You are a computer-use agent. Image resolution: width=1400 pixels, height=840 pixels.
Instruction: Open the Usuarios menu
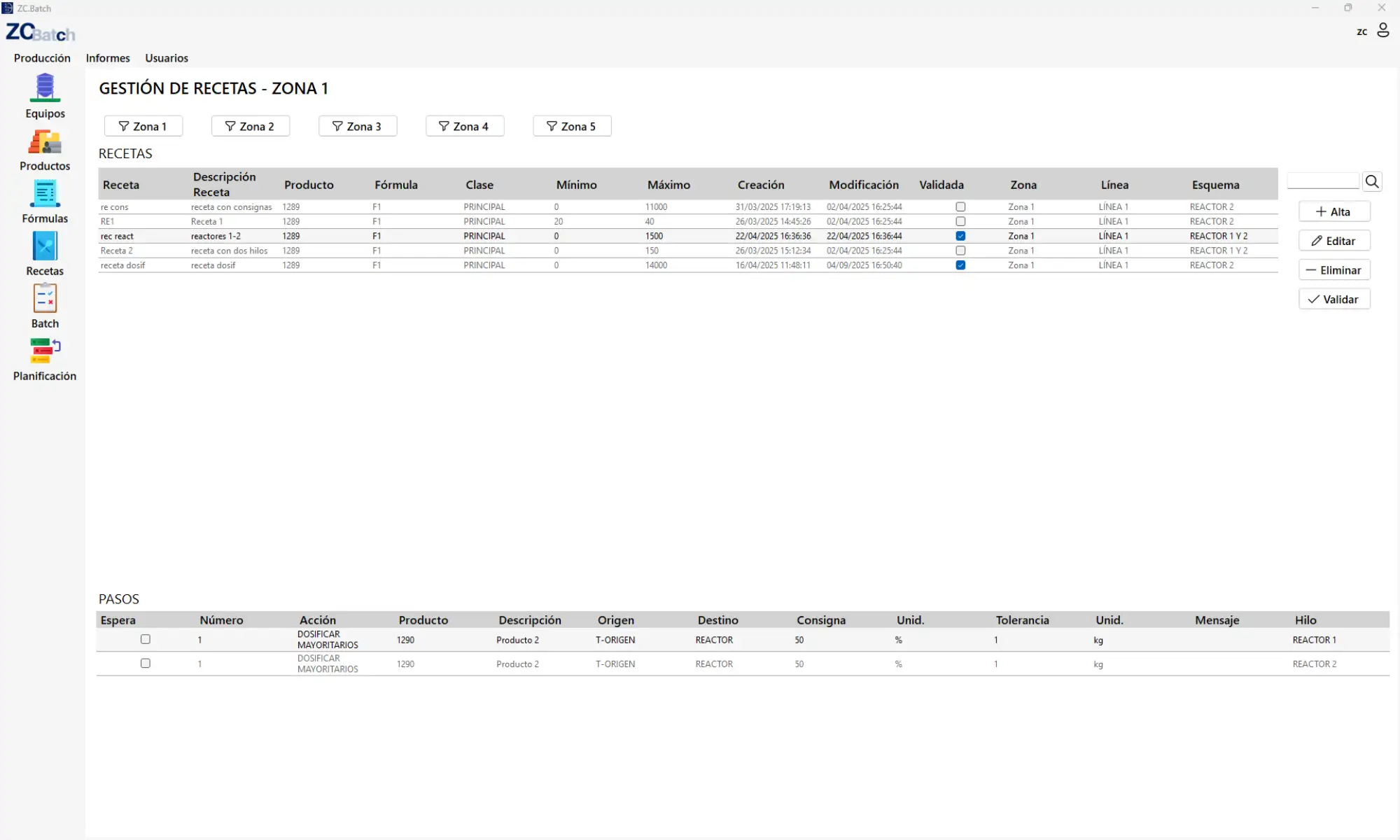[x=167, y=58]
